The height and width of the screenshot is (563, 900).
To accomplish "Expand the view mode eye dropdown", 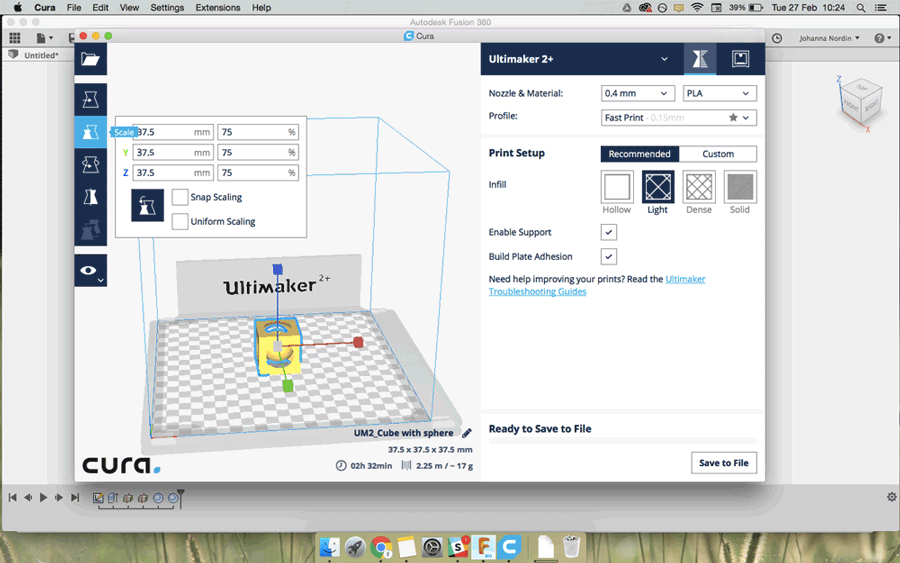I will coord(90,270).
